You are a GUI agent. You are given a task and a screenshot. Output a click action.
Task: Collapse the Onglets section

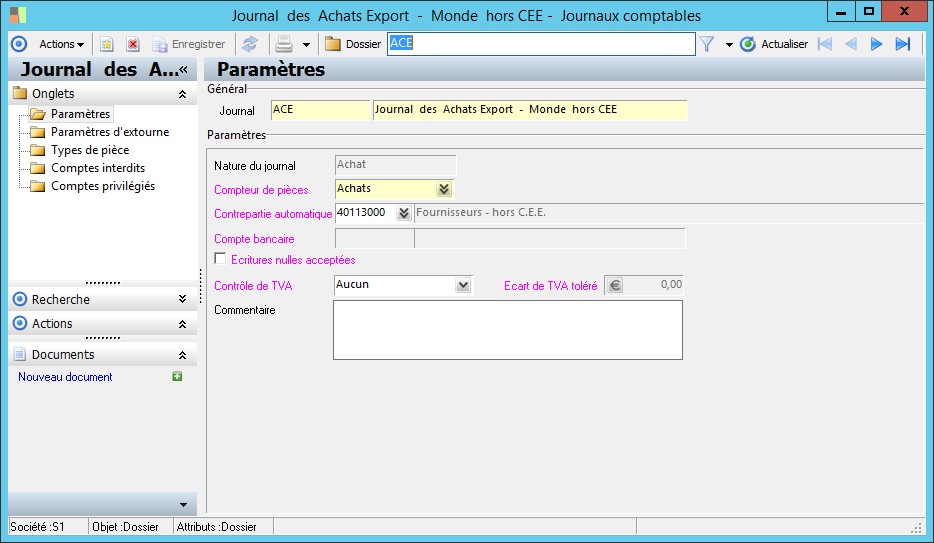[182, 94]
